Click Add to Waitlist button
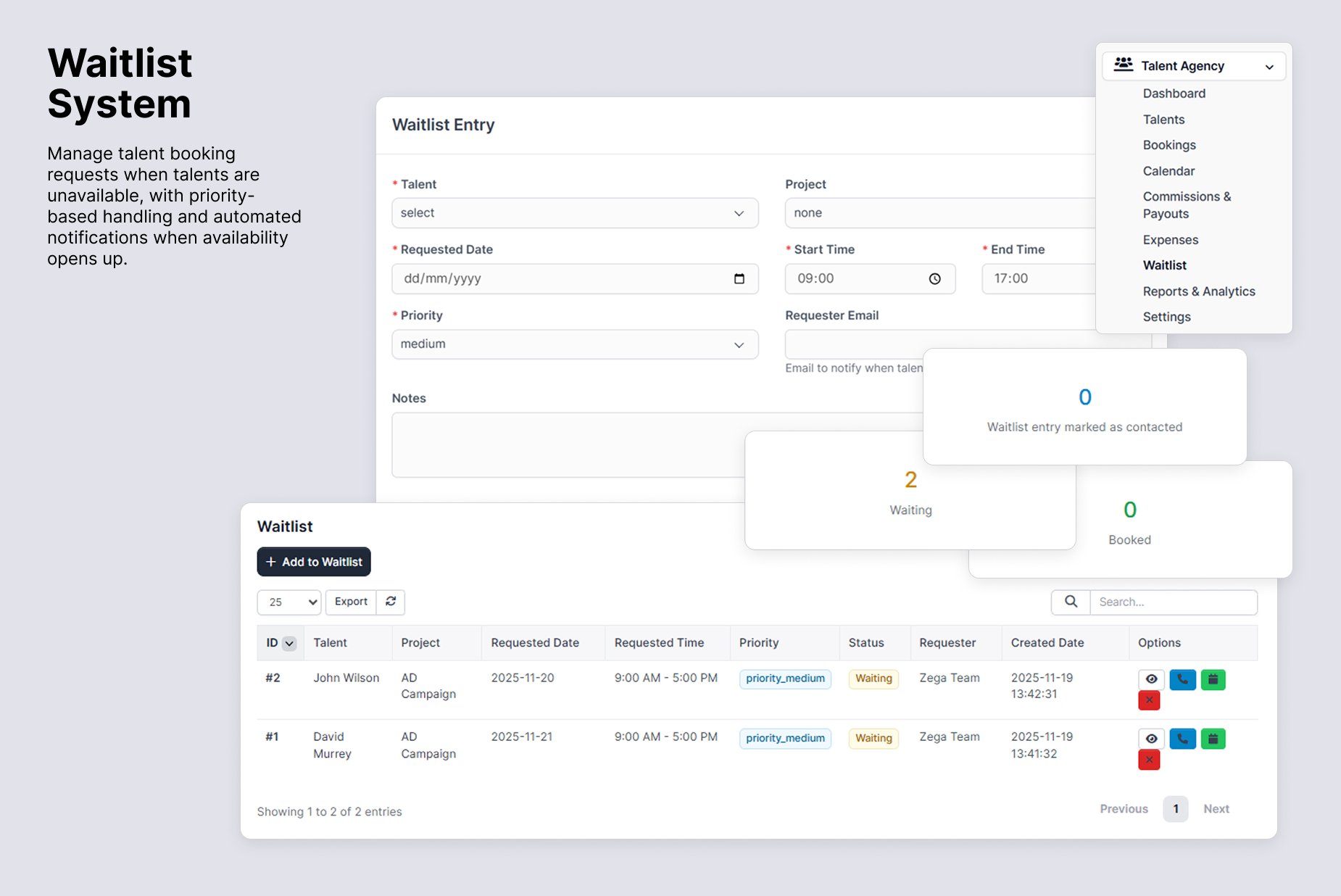Viewport: 1341px width, 896px height. tap(314, 562)
